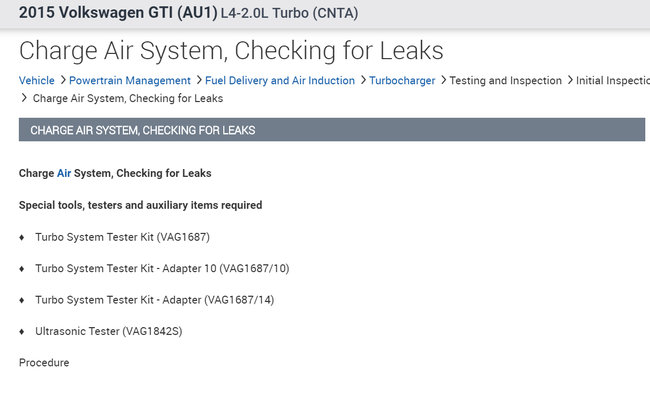Viewport: 650px width, 403px height.
Task: Click the Adapter 10 (VAG1687/10) tool entry
Action: (162, 268)
